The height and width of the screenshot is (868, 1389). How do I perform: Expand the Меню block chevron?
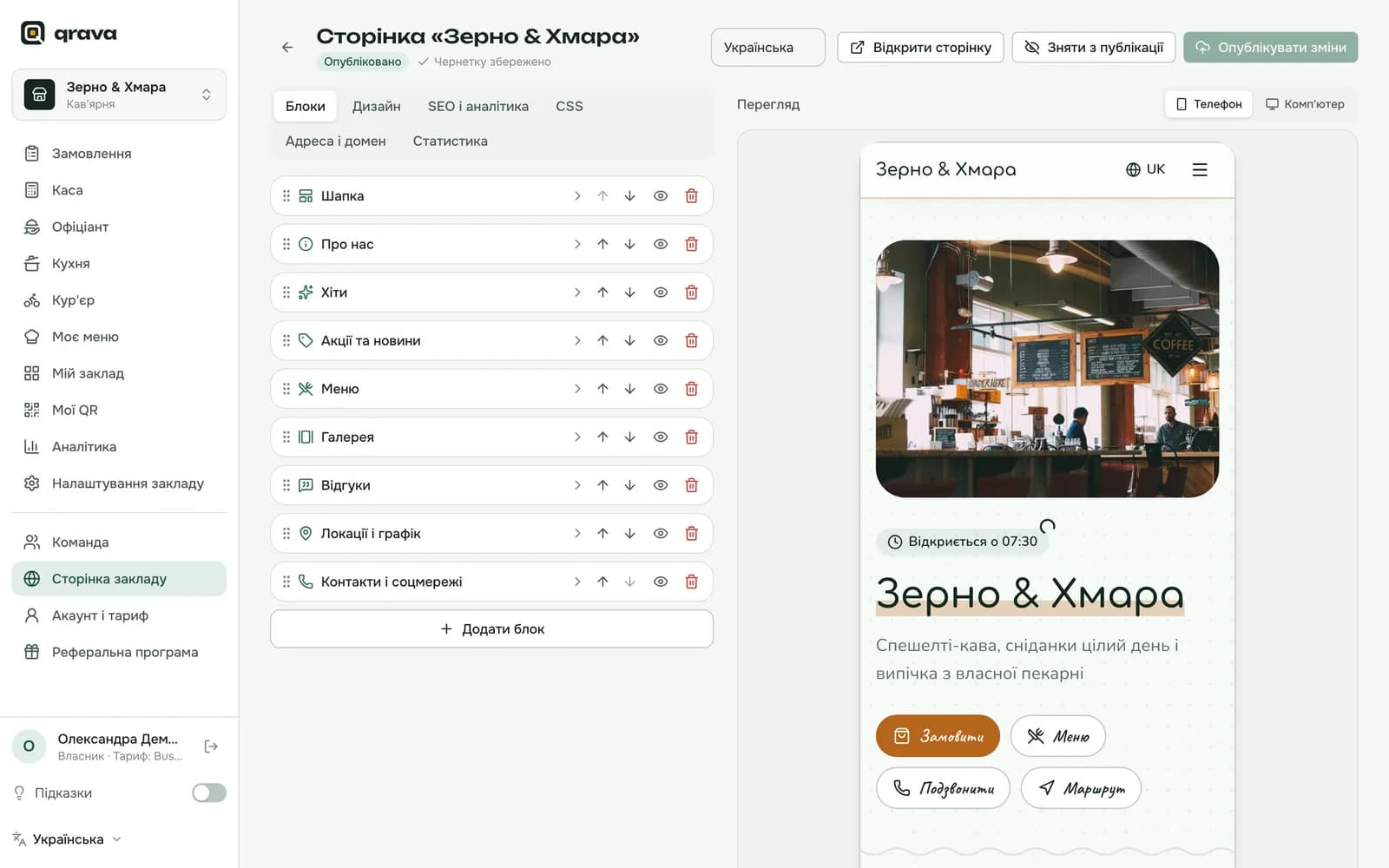coord(577,389)
